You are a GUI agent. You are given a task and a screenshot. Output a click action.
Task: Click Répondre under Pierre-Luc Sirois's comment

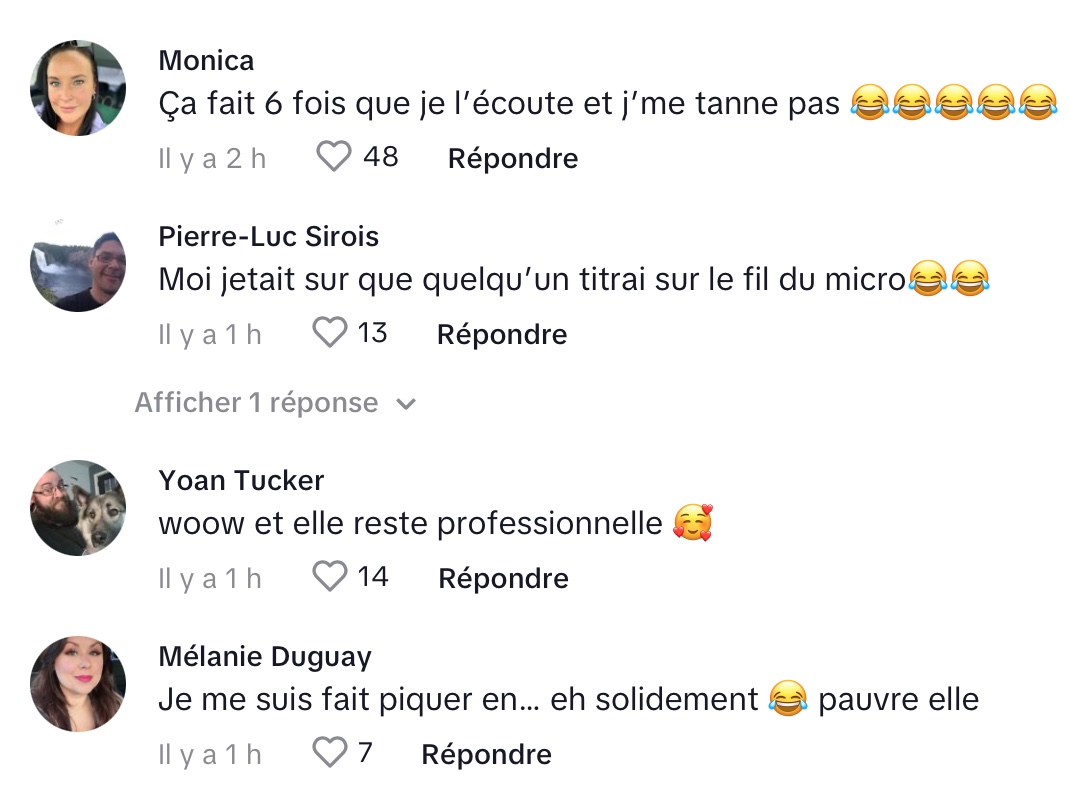[502, 334]
